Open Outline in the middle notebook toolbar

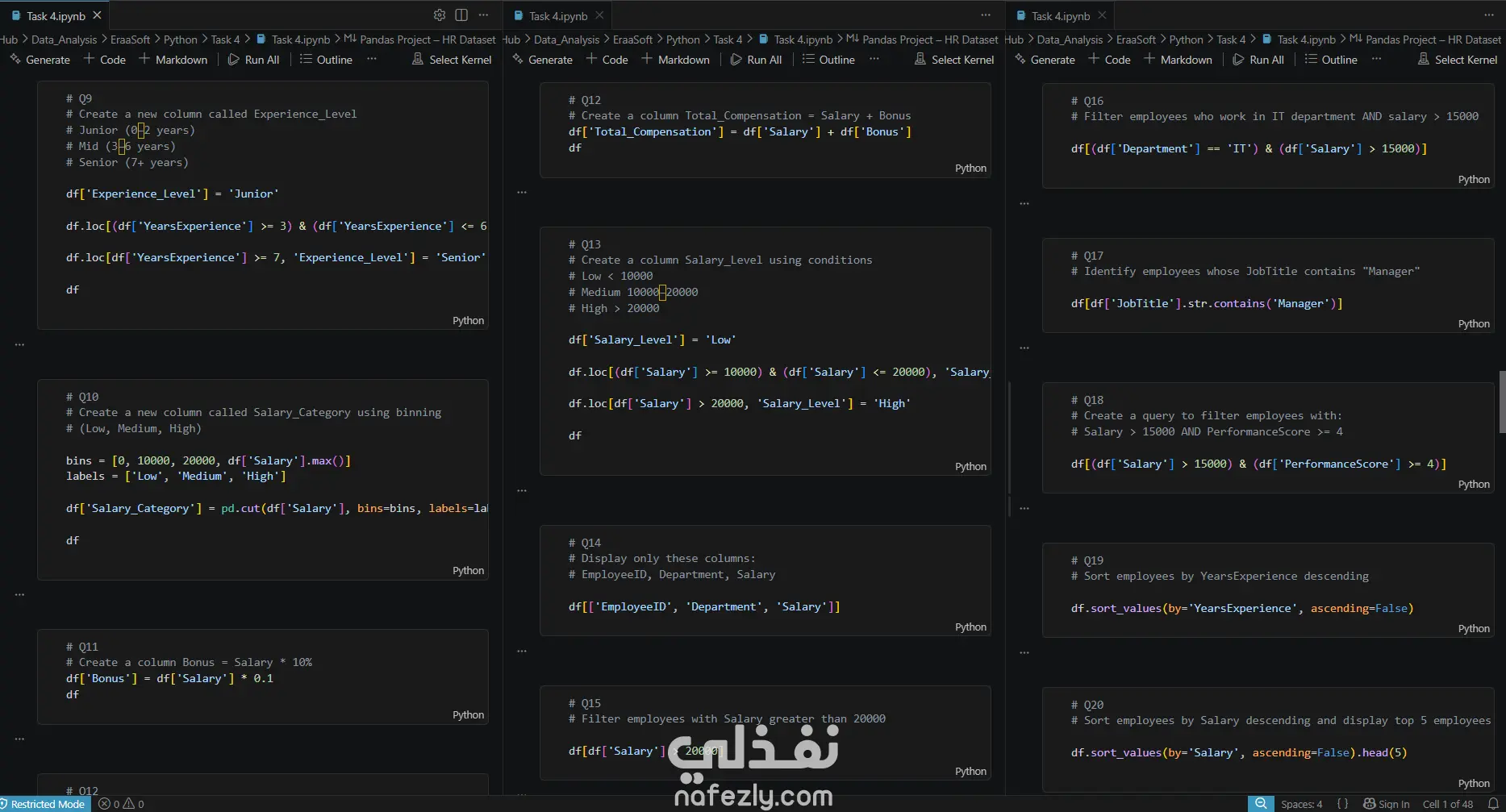tap(828, 60)
